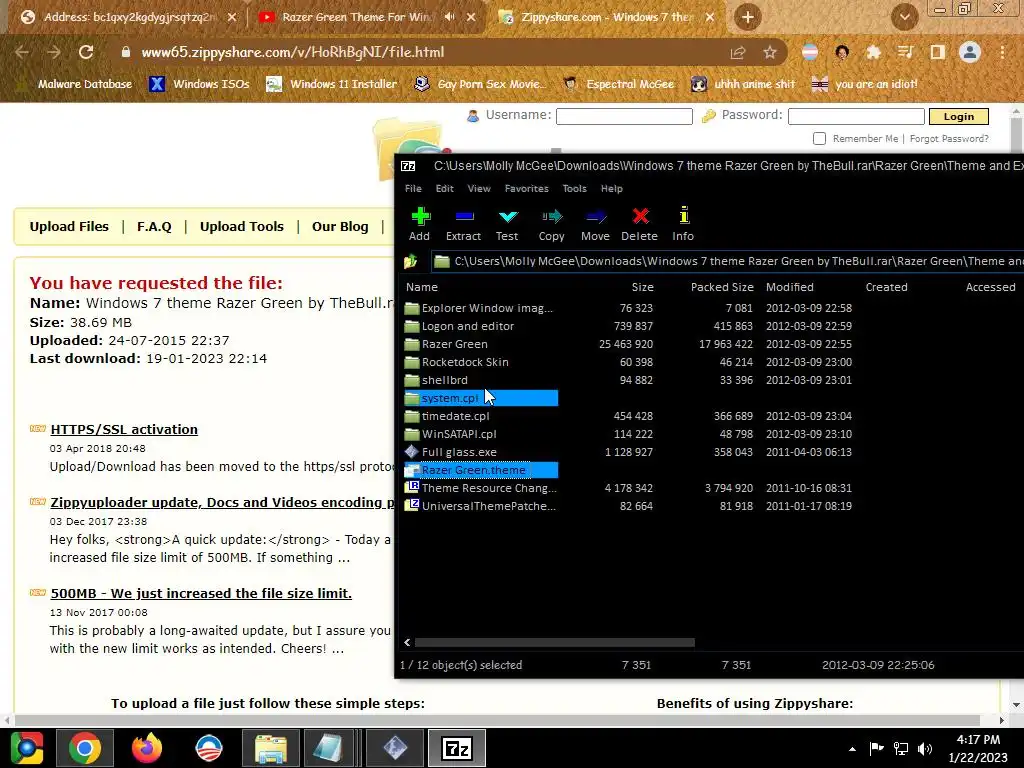The width and height of the screenshot is (1024, 768).
Task: Open Chrome extensions puzzle icon
Action: [873, 52]
